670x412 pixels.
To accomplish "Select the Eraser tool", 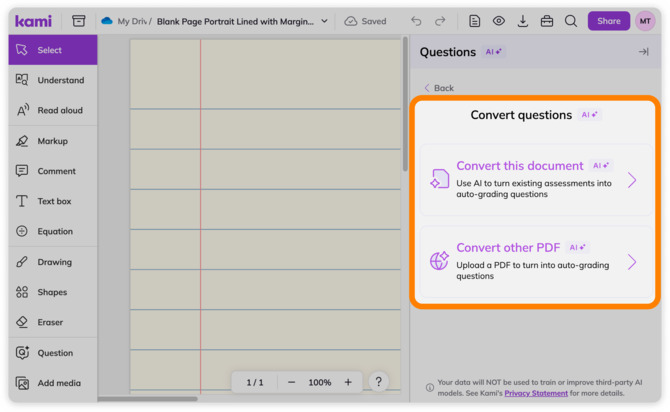I will pos(53,322).
